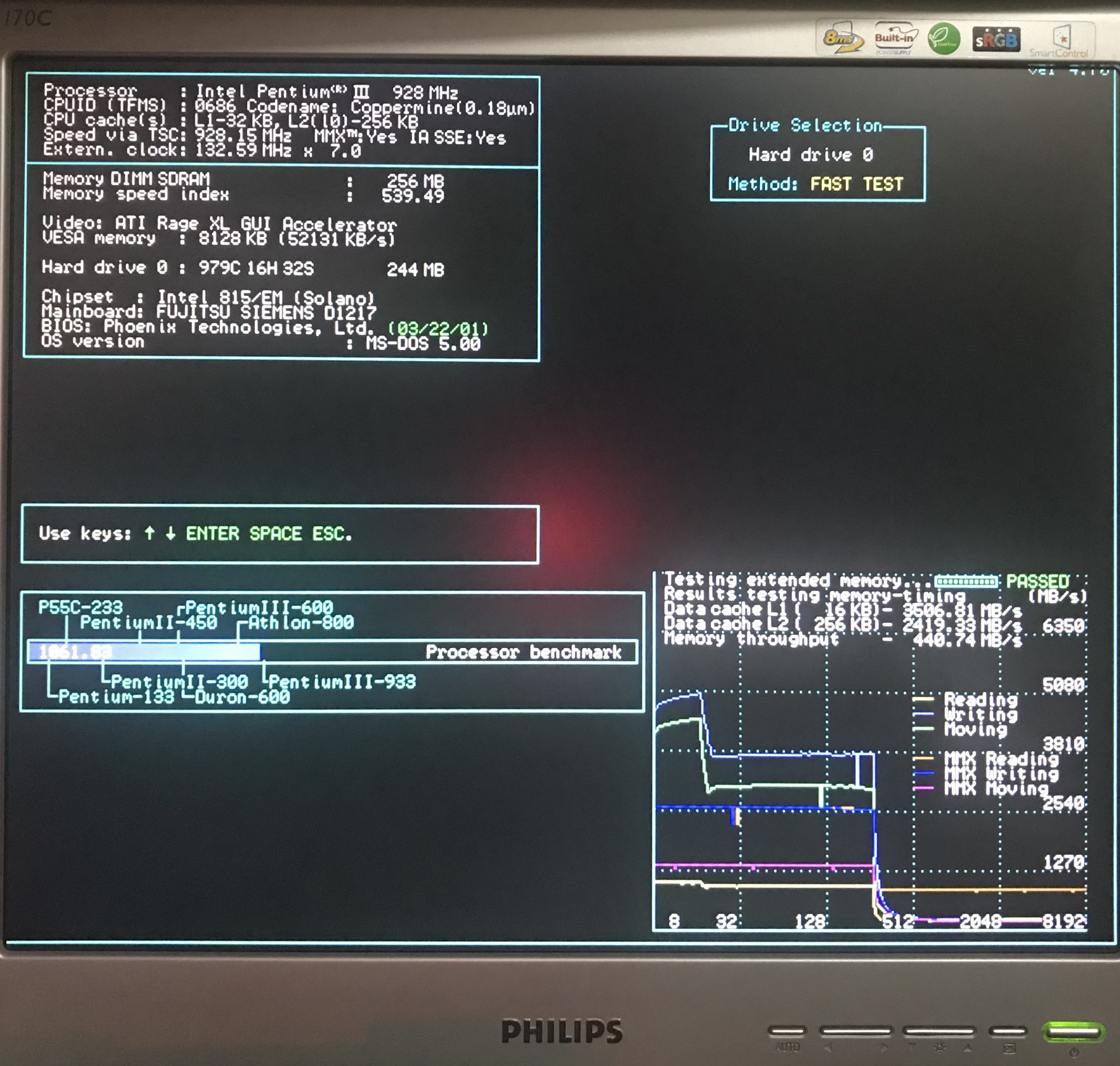
Task: Click the Built-in power supply badge
Action: click(x=895, y=39)
